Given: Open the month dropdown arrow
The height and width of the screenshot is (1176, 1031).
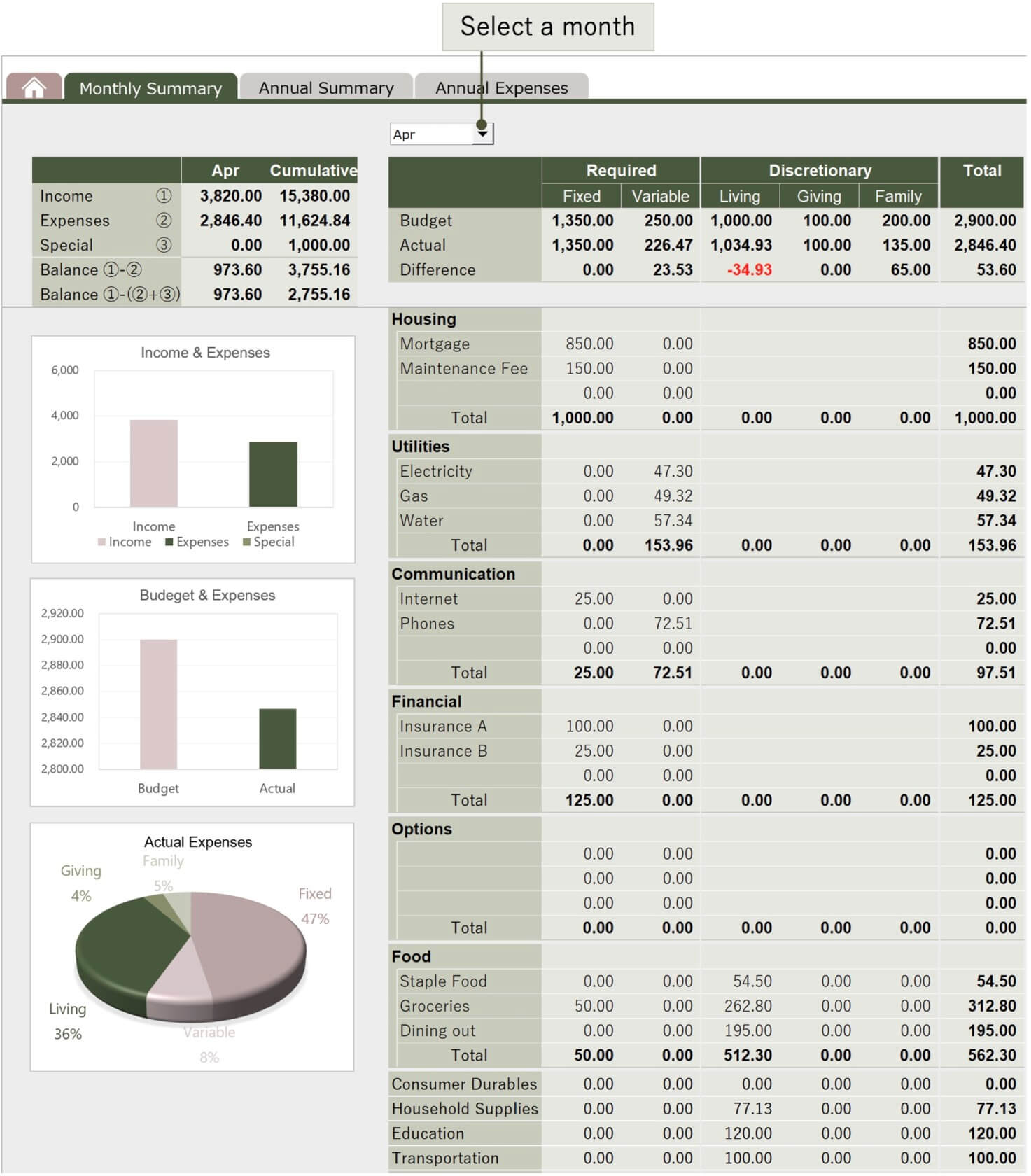Looking at the screenshot, I should coord(483,134).
